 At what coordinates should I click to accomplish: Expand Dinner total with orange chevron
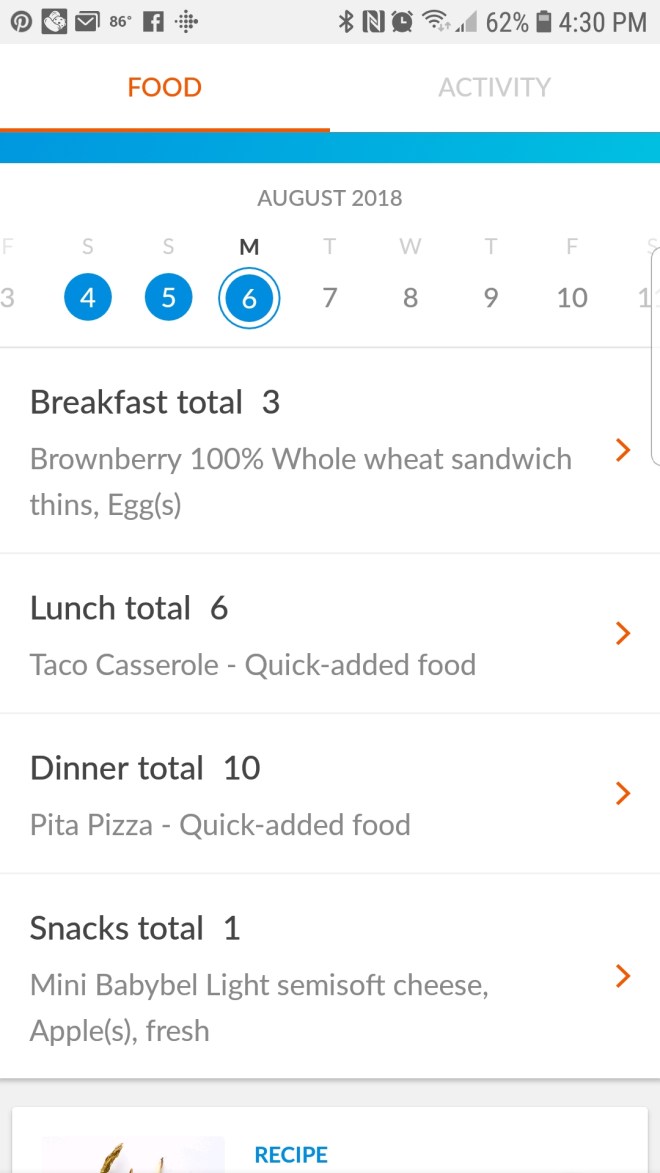[x=623, y=793]
